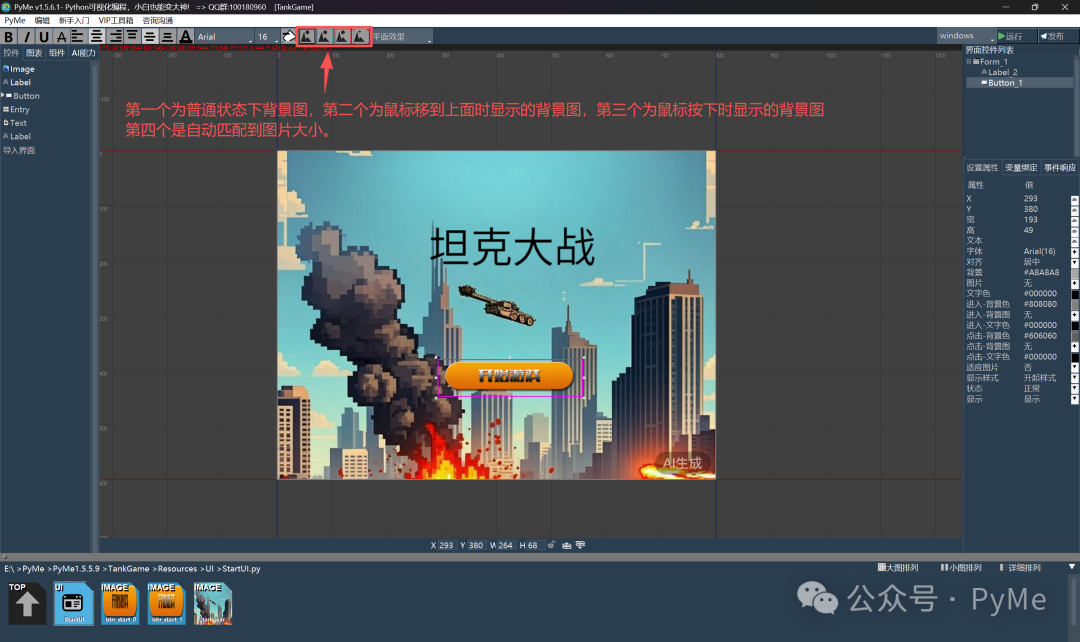
Task: Open the Arial font family dropdown
Action: click(225, 37)
